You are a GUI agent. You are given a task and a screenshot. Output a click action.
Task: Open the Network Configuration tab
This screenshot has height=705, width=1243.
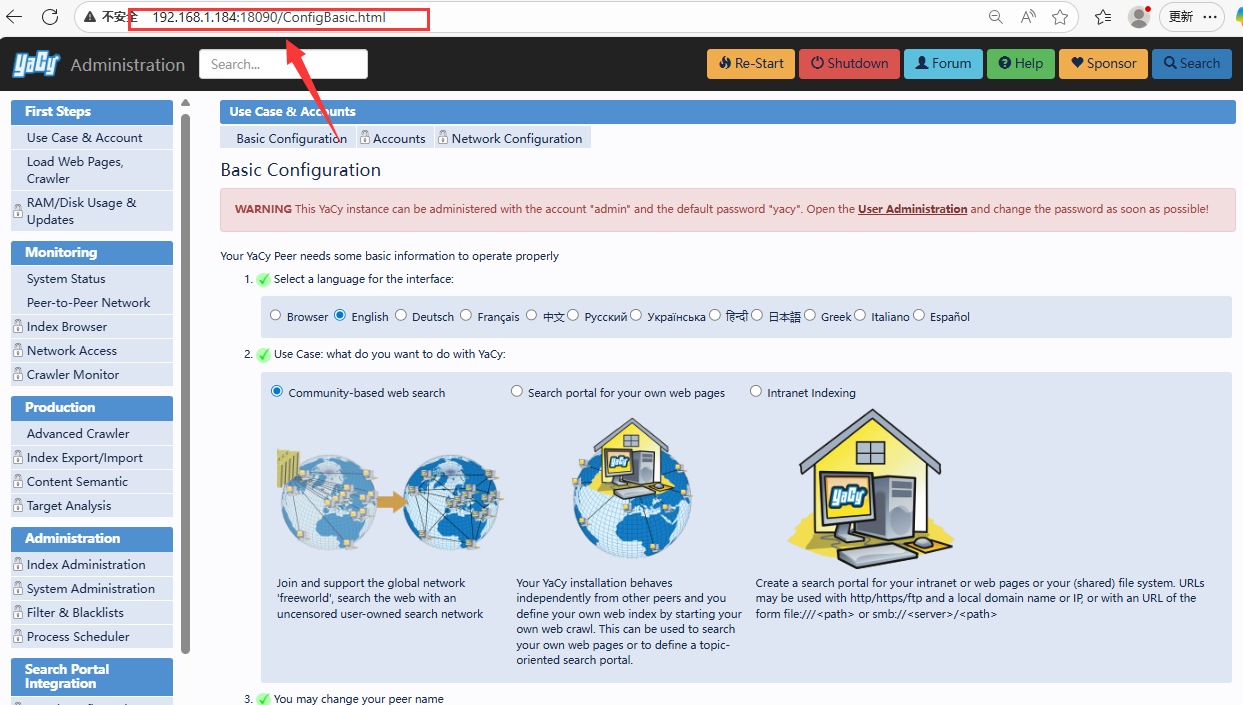[512, 138]
